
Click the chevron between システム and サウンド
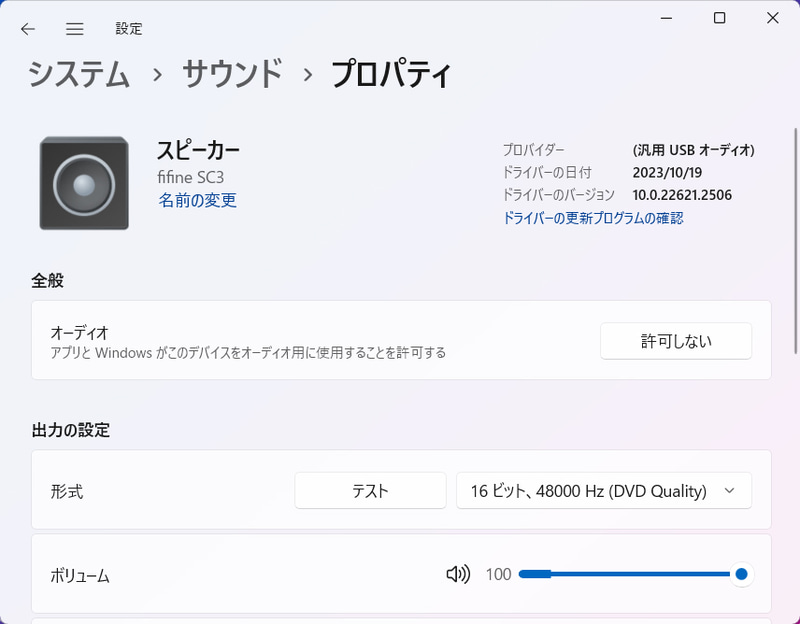pos(155,75)
